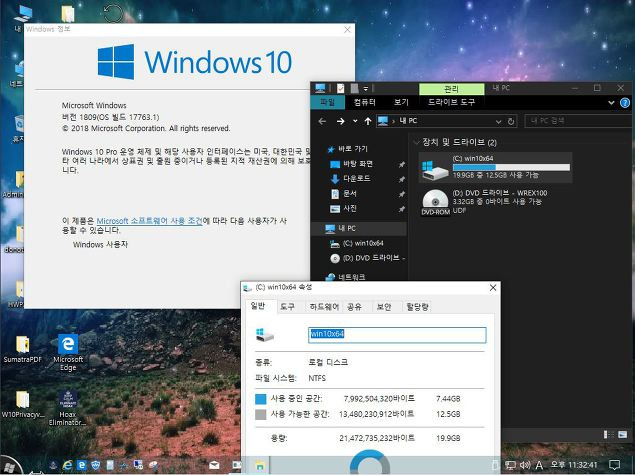Image resolution: width=635 pixels, height=475 pixels.
Task: Click the pin icon beside 다운로드
Action: [401, 179]
